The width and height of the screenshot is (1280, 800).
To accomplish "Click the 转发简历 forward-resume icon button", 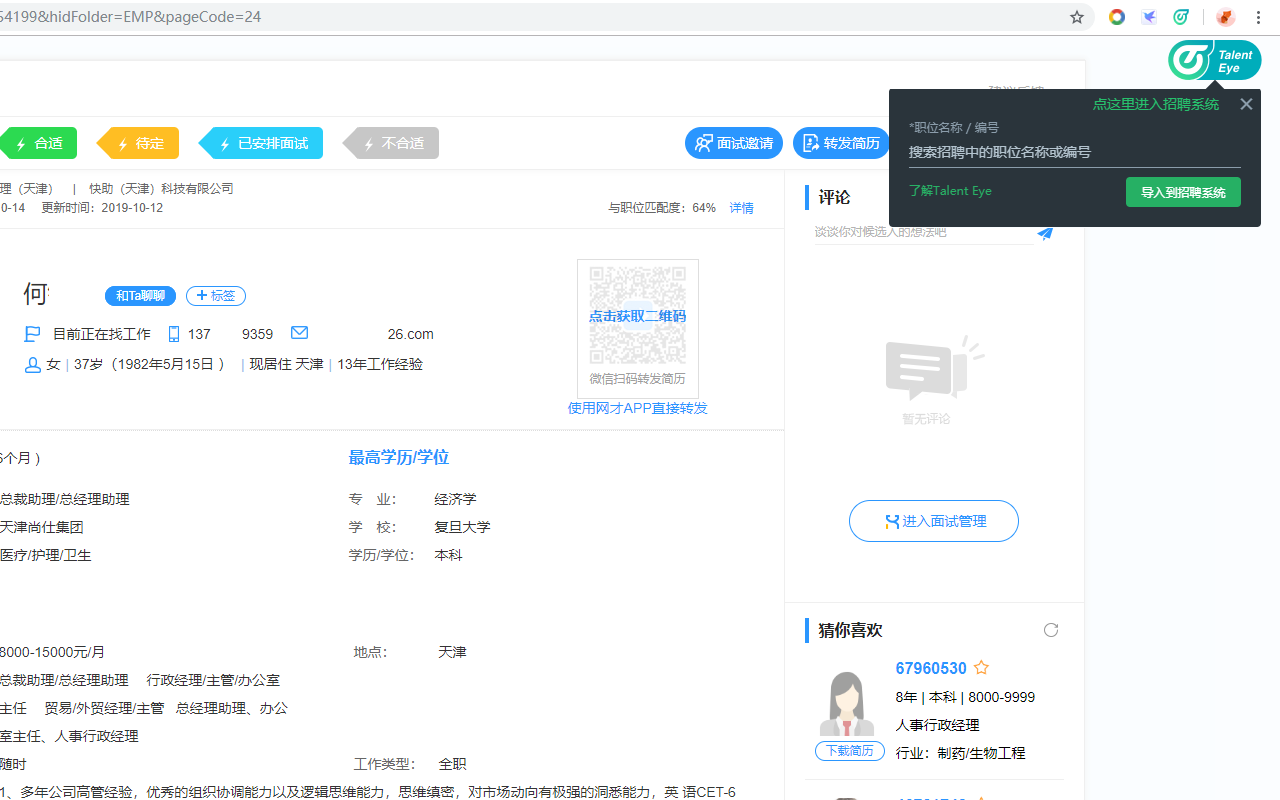I will [841, 143].
